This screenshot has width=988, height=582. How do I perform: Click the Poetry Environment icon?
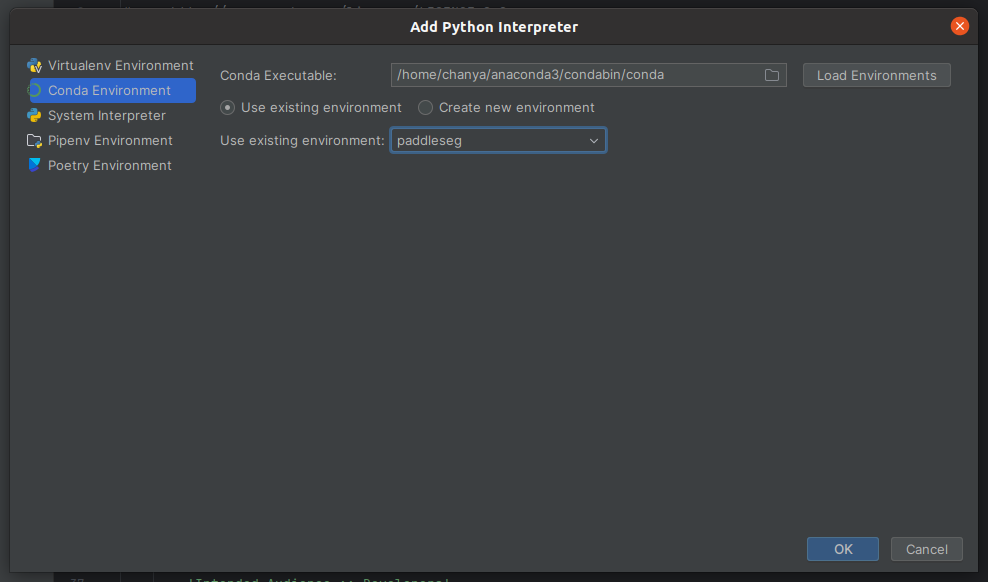tap(34, 165)
